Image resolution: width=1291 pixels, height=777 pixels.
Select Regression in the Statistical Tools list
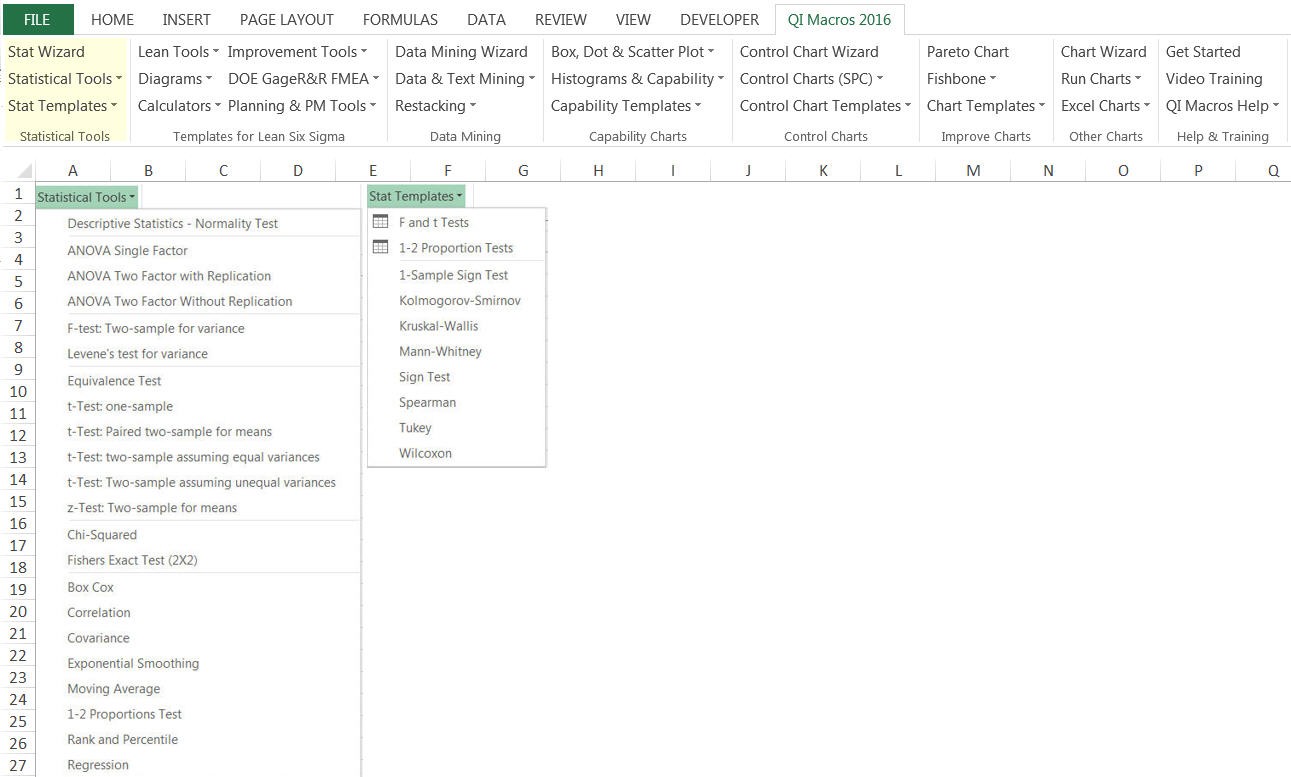coord(98,765)
